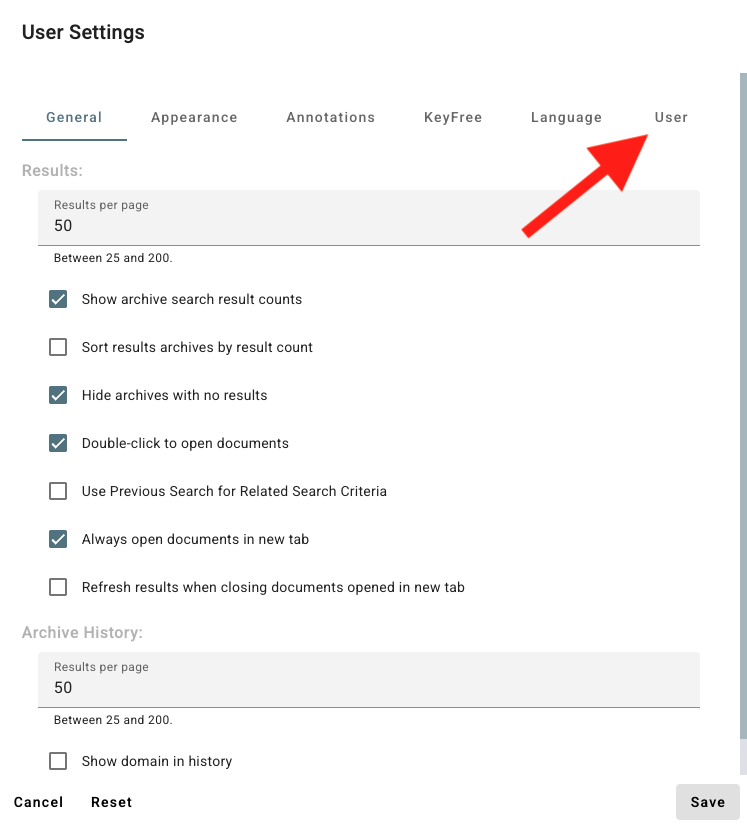
Task: Disable Double-click to open documents
Action: coord(58,443)
